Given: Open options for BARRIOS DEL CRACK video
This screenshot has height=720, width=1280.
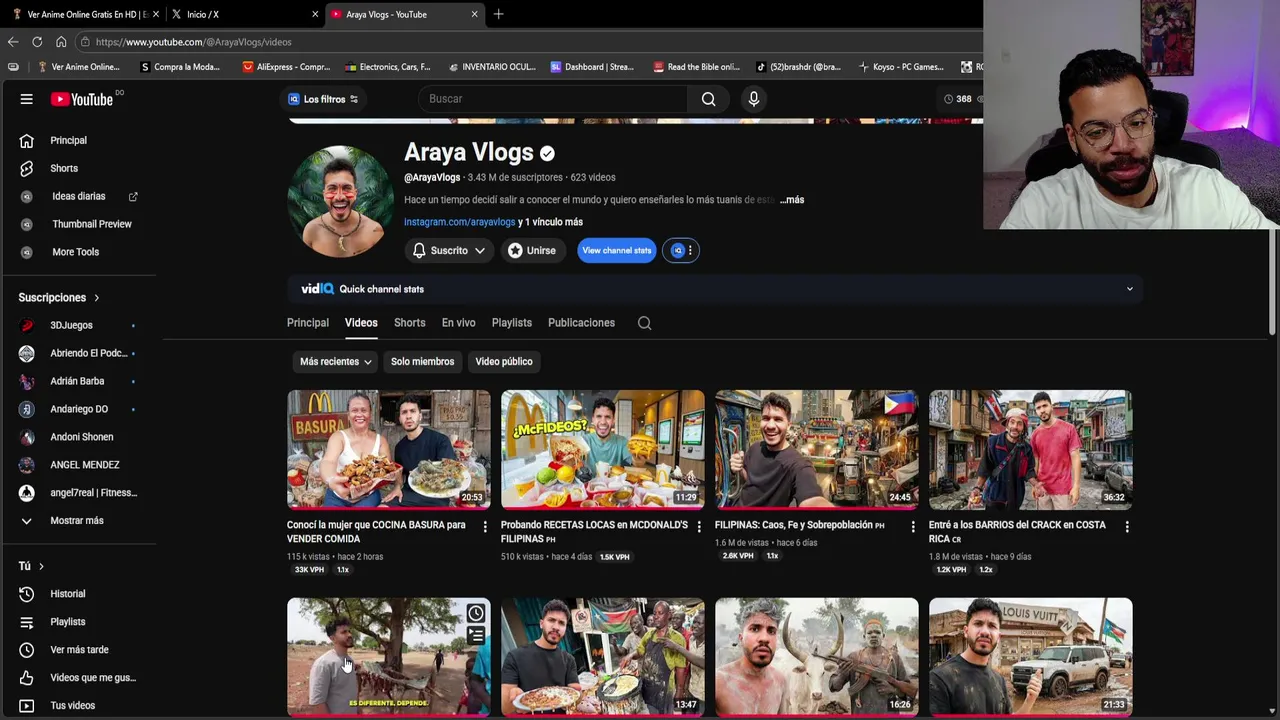Looking at the screenshot, I should pyautogui.click(x=1127, y=526).
